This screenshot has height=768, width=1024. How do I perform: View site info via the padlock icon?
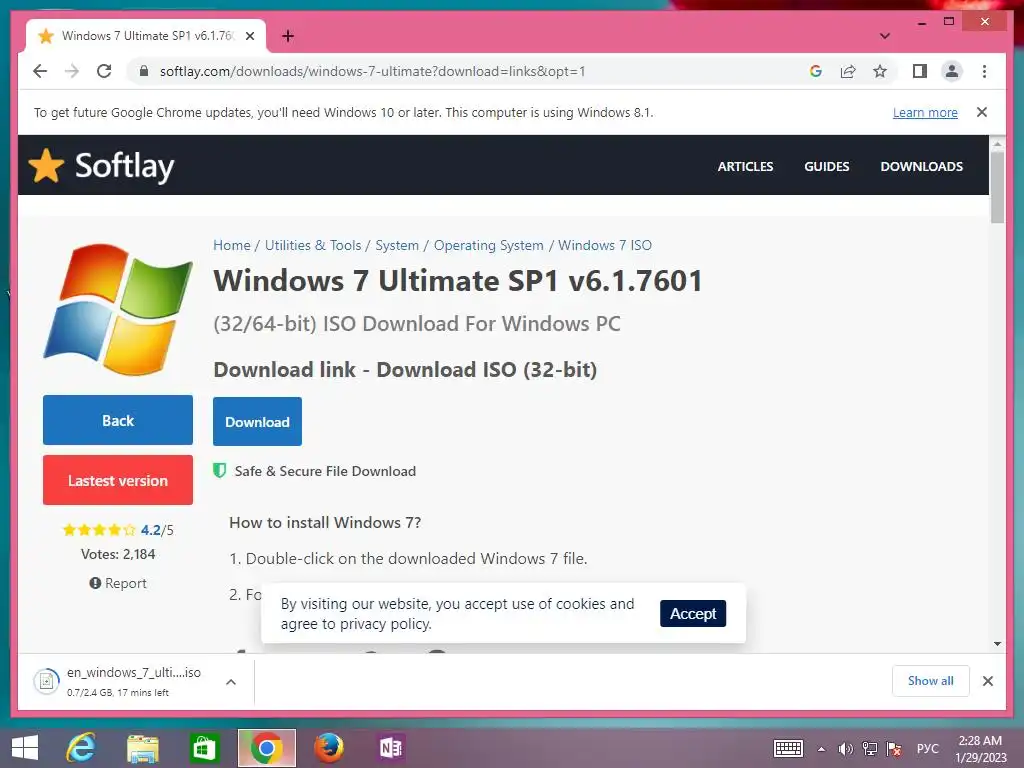point(144,71)
